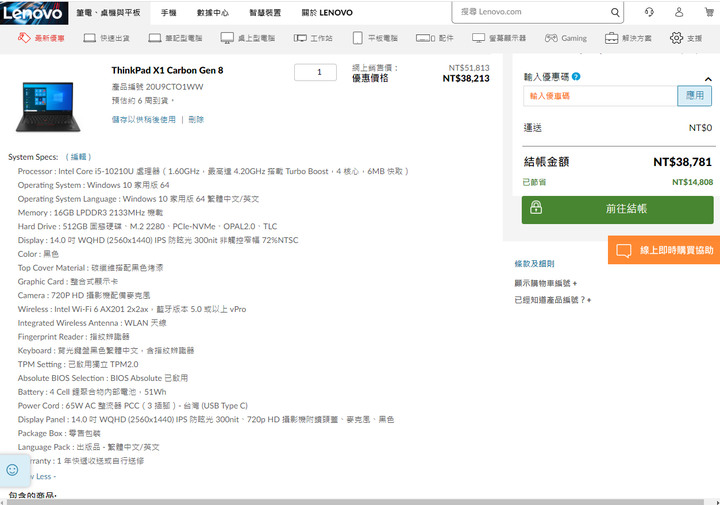Click the 快速出貨 laptop icon

[x=90, y=38]
